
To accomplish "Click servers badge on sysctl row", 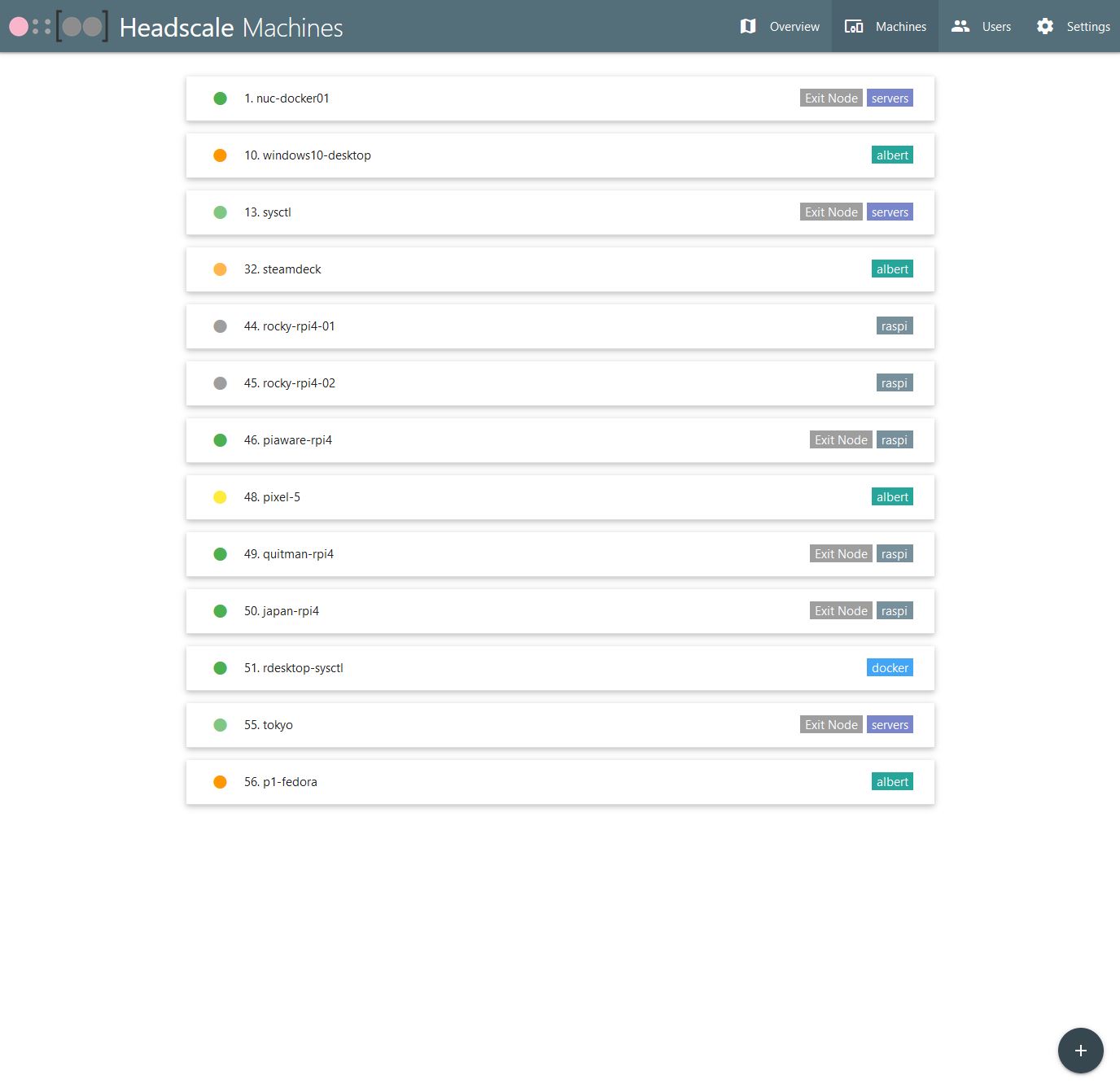I will (890, 212).
